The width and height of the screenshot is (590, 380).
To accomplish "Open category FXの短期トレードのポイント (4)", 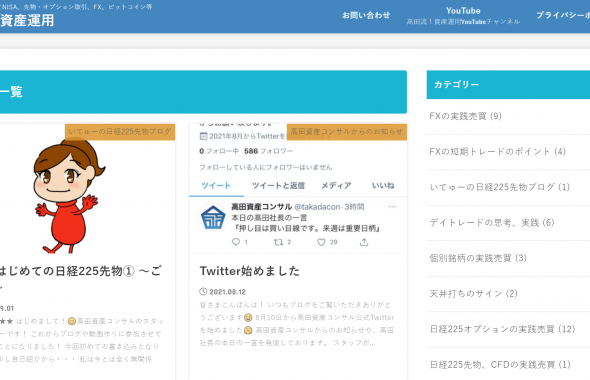I will tap(497, 151).
